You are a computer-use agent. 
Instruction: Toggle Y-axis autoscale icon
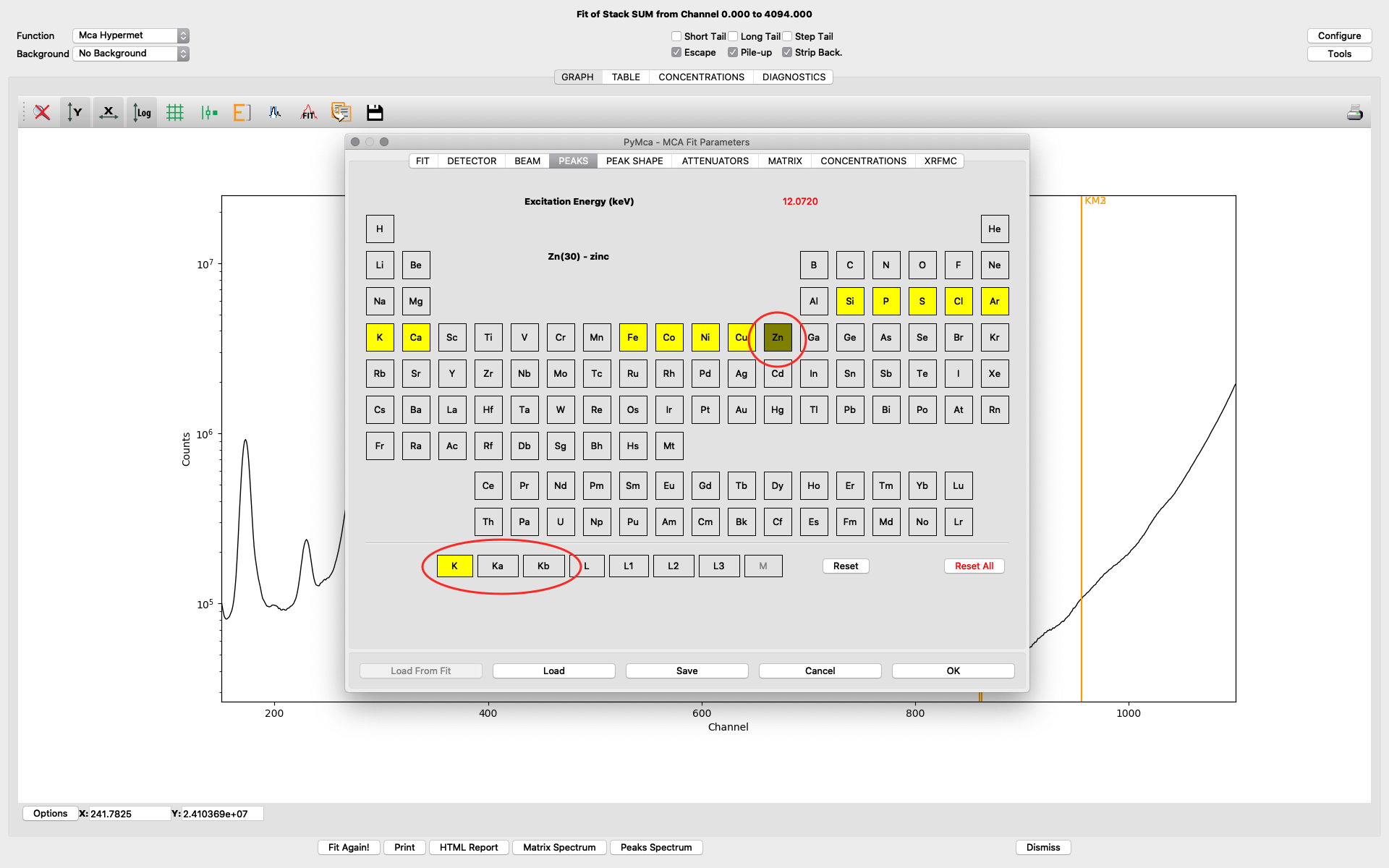75,112
